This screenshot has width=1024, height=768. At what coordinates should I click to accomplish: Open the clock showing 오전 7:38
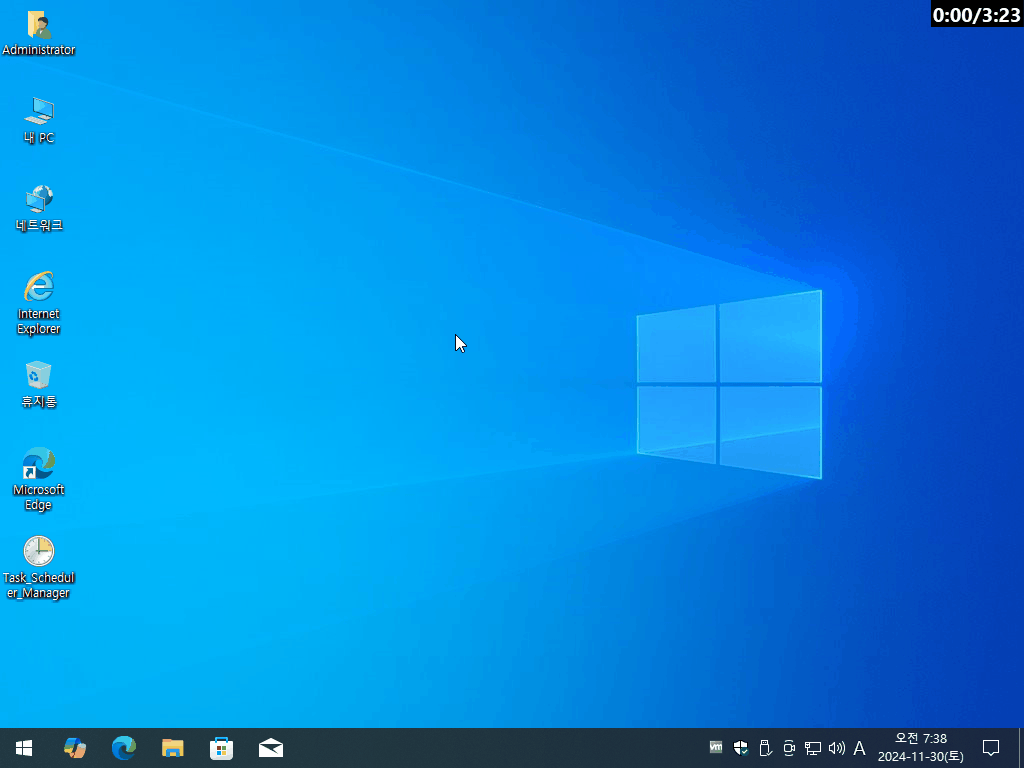(921, 748)
